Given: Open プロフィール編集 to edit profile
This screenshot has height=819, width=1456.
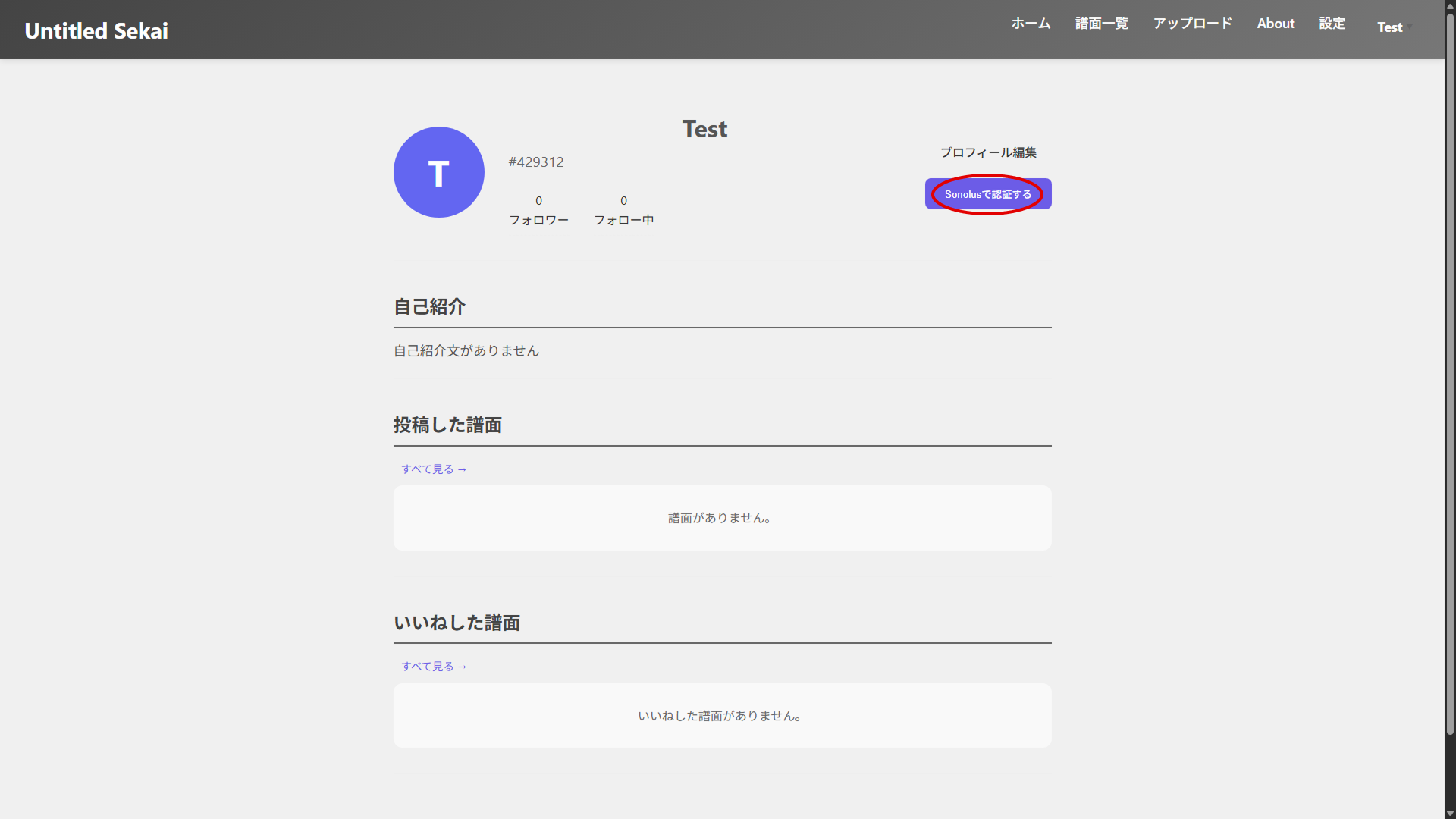Looking at the screenshot, I should pyautogui.click(x=988, y=152).
